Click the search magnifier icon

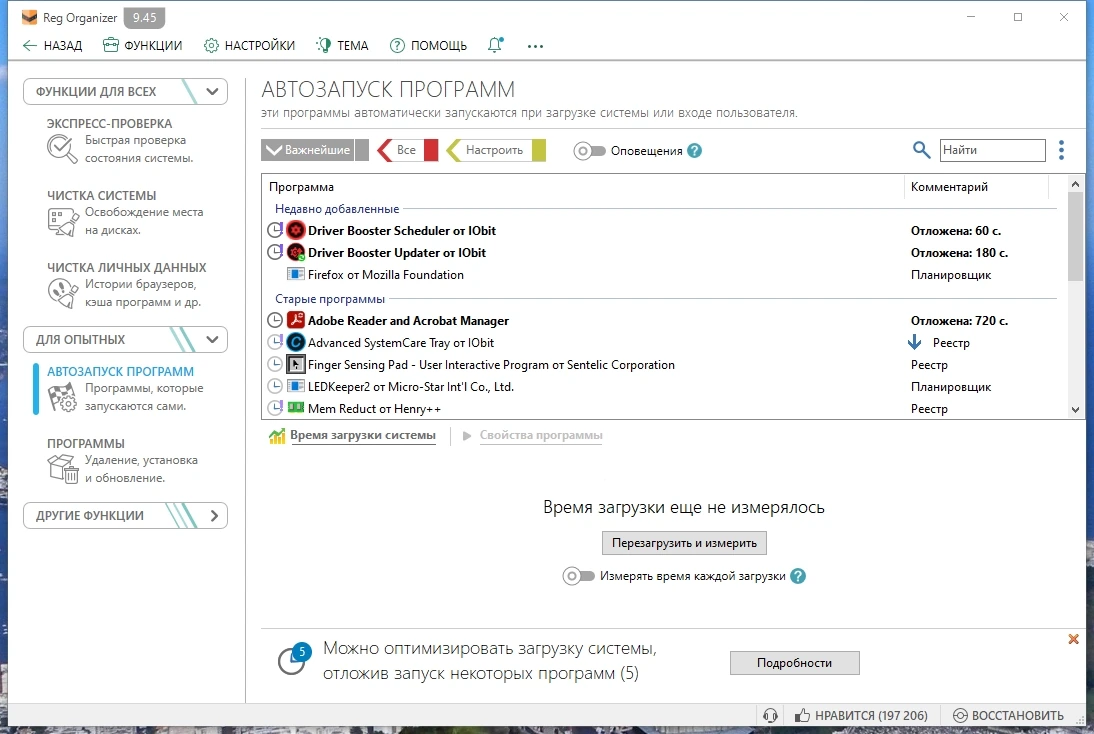921,150
